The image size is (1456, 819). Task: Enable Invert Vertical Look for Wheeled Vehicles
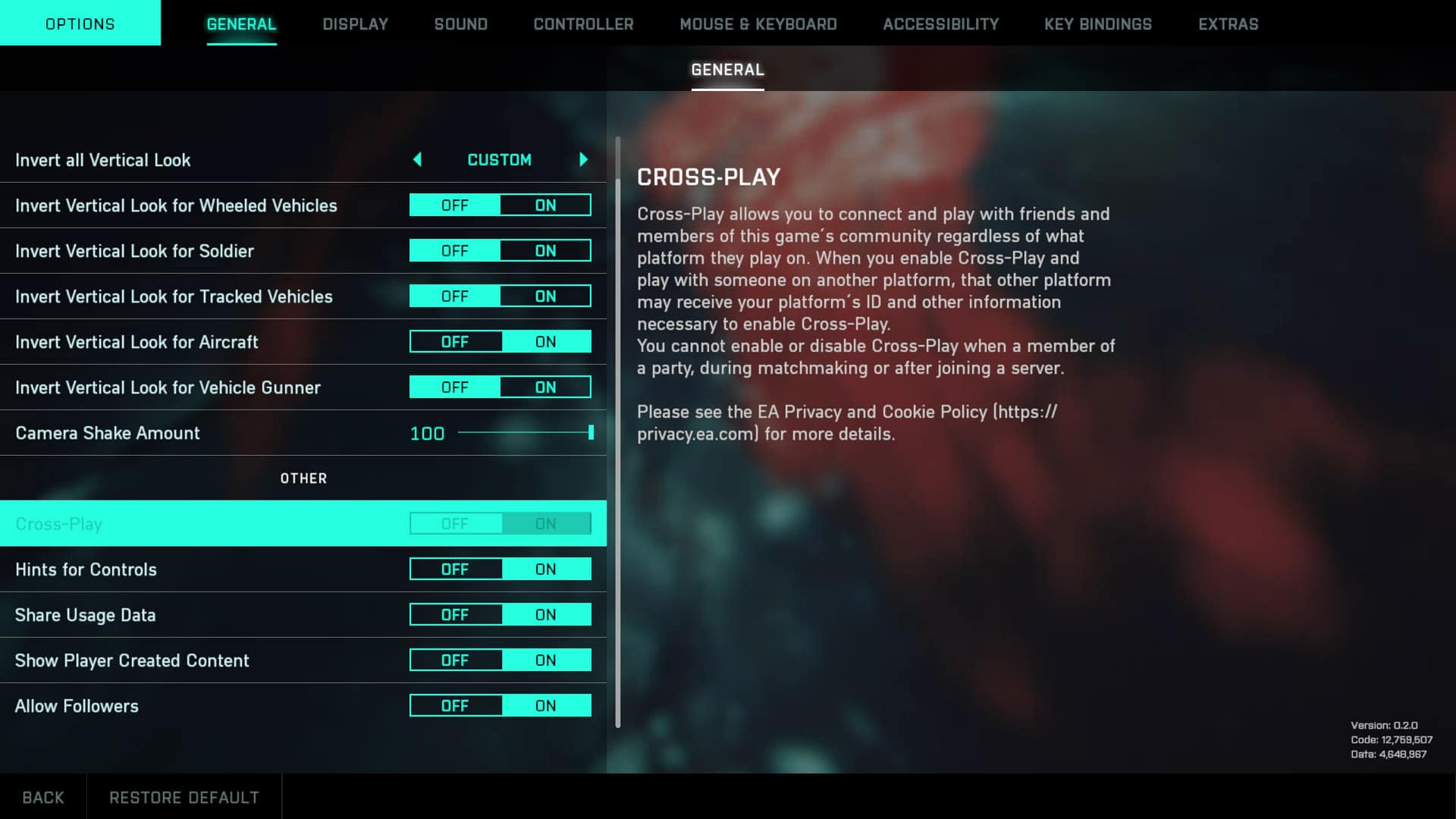point(545,205)
